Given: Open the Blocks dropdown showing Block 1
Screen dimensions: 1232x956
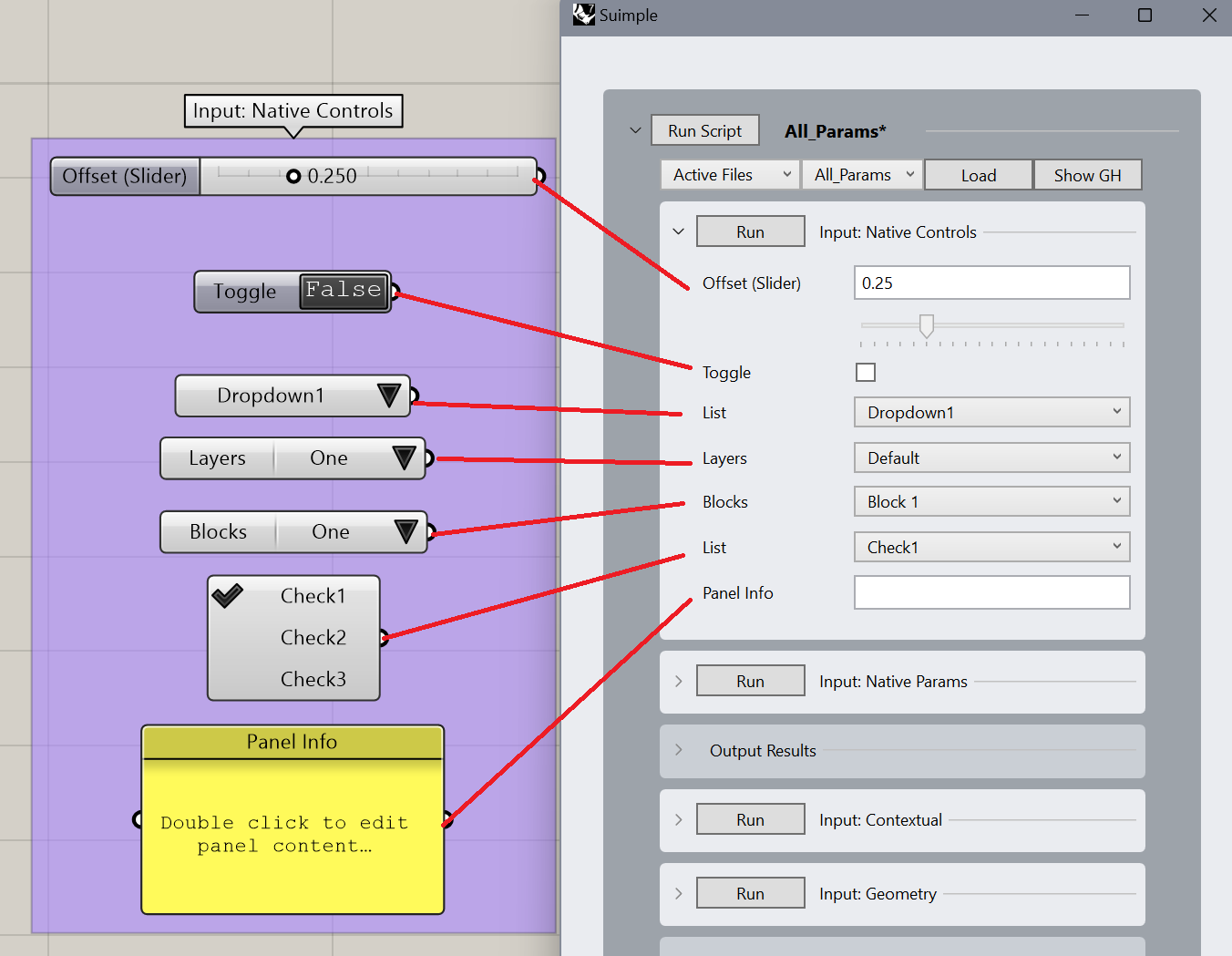Looking at the screenshot, I should (x=991, y=501).
